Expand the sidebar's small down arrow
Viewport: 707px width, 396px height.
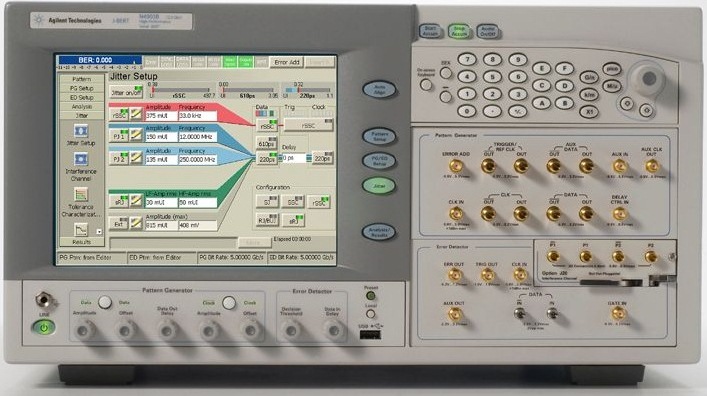[x=99, y=232]
